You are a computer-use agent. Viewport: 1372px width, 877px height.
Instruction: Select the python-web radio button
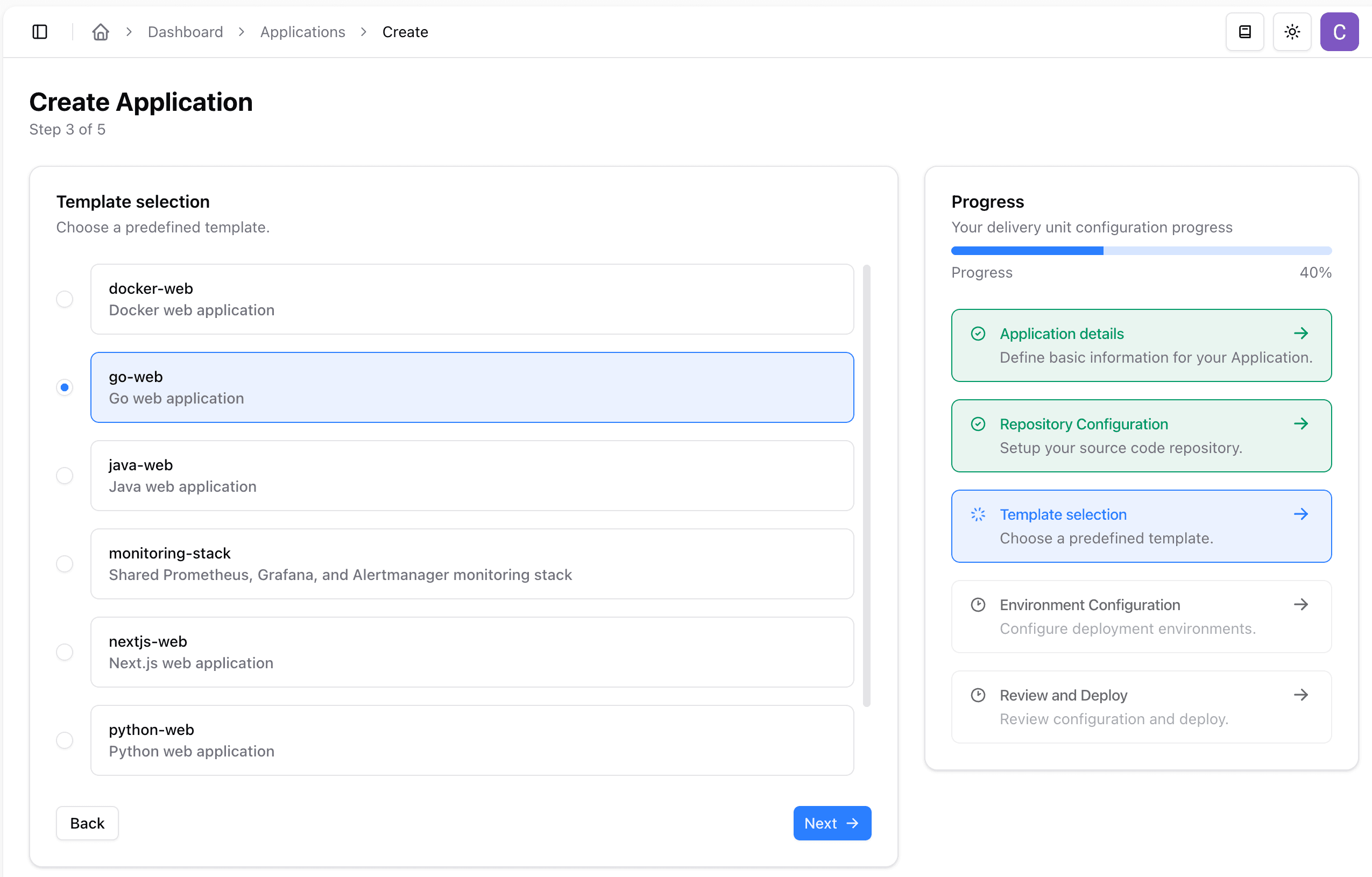tap(65, 740)
